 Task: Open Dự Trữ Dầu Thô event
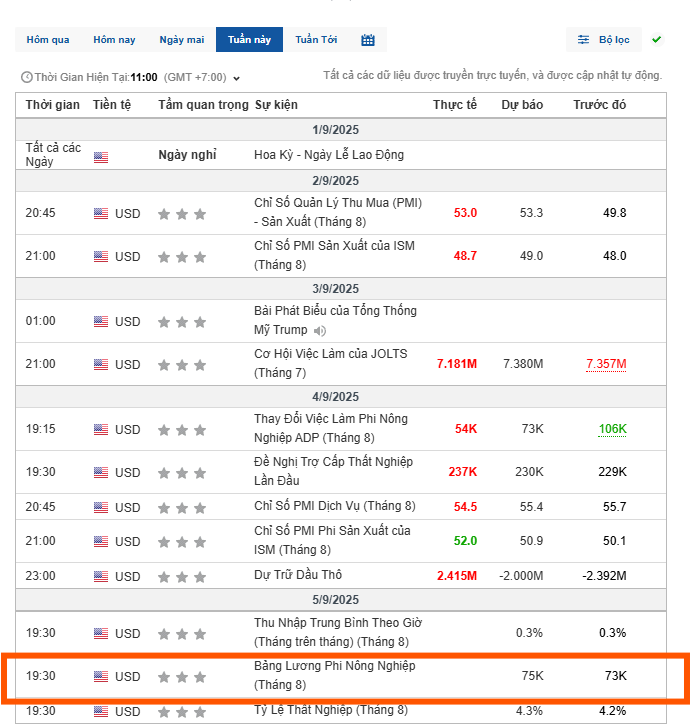(x=298, y=575)
